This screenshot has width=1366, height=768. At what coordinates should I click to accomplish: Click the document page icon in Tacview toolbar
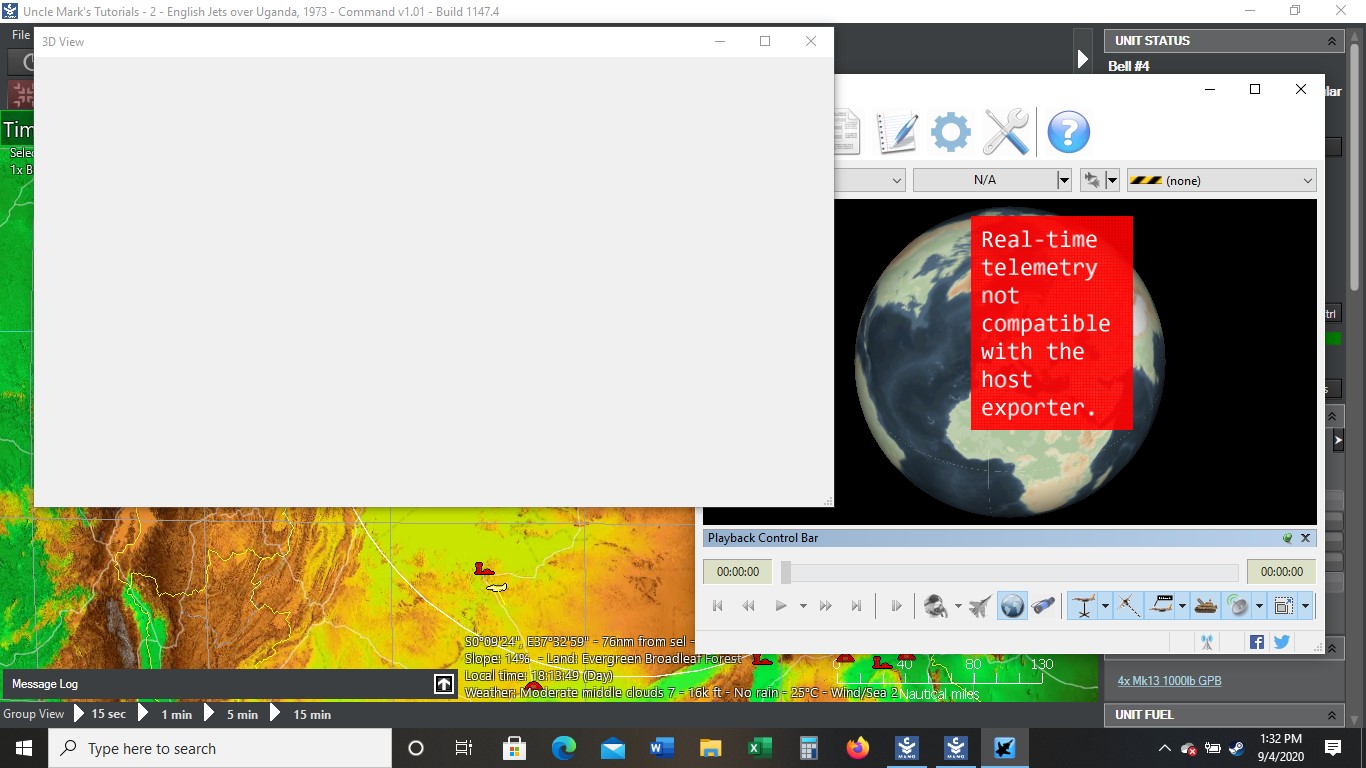846,132
